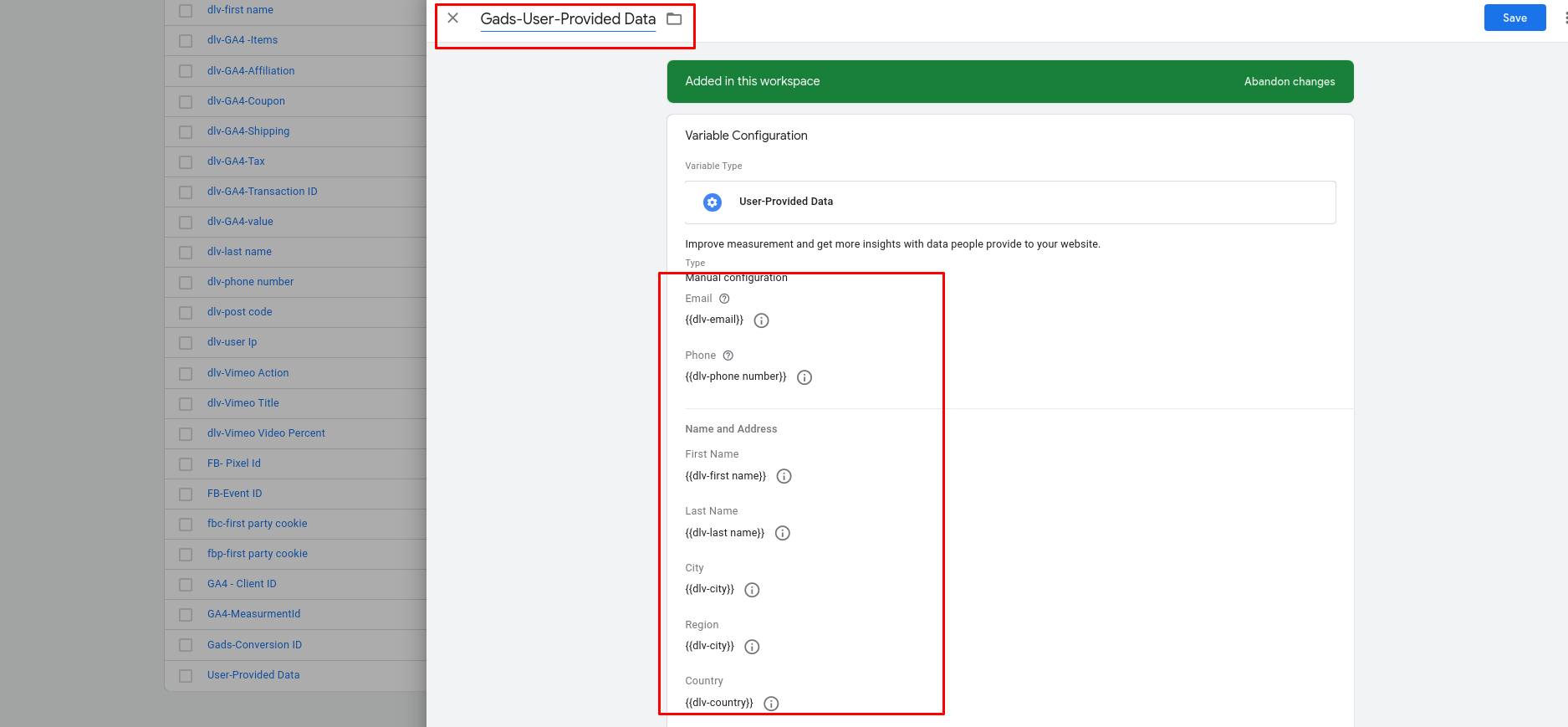Open the Gads-Conversion ID variable link
Screen dimensions: 1568x727
pos(254,645)
